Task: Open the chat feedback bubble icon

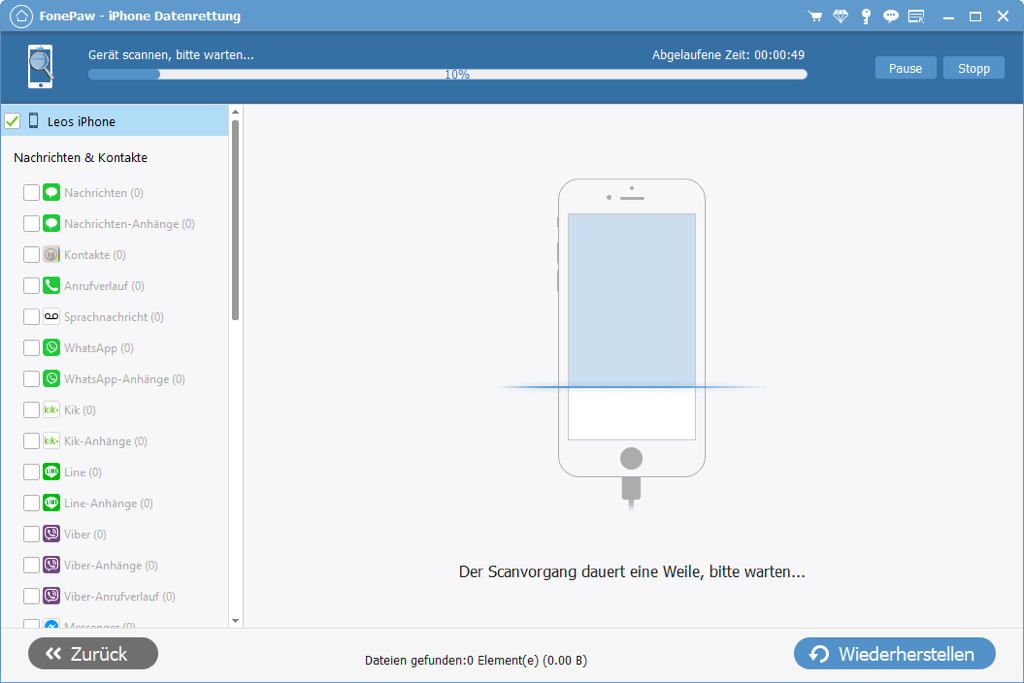Action: pos(891,16)
